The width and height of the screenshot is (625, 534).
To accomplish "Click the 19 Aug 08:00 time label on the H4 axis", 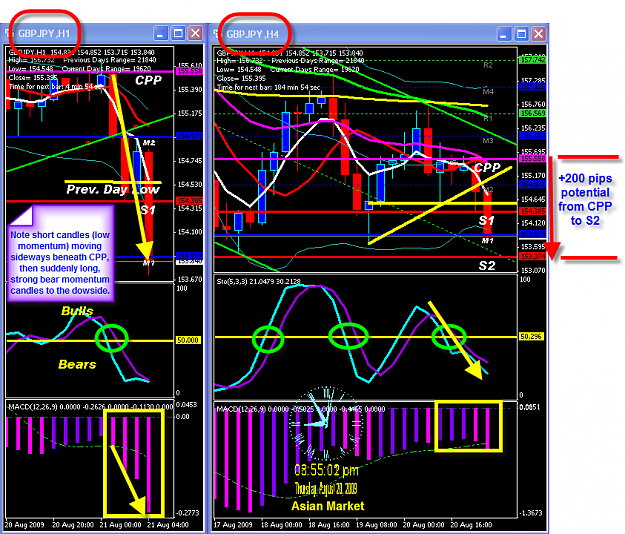I will (376, 524).
